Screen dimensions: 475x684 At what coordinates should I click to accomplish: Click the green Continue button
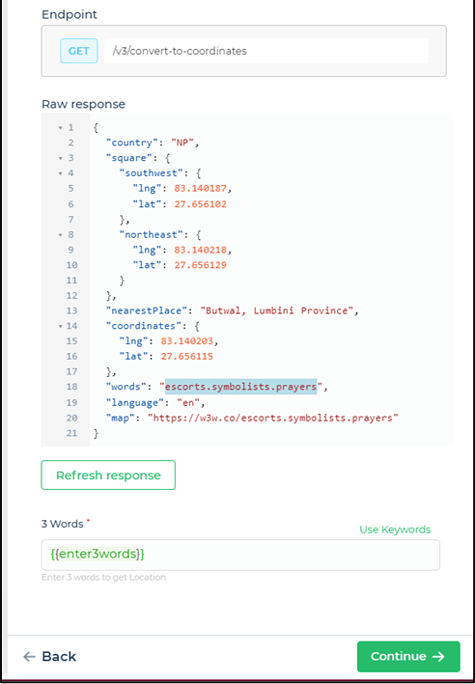point(408,656)
